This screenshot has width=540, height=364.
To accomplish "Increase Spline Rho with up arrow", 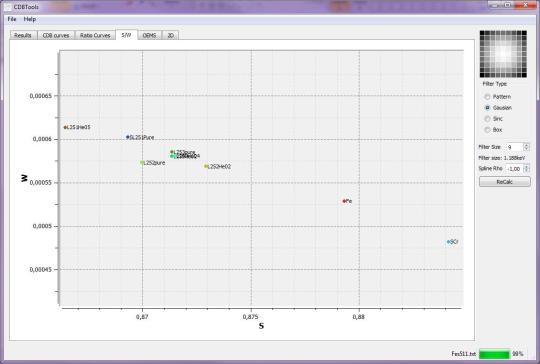I will click(526, 167).
